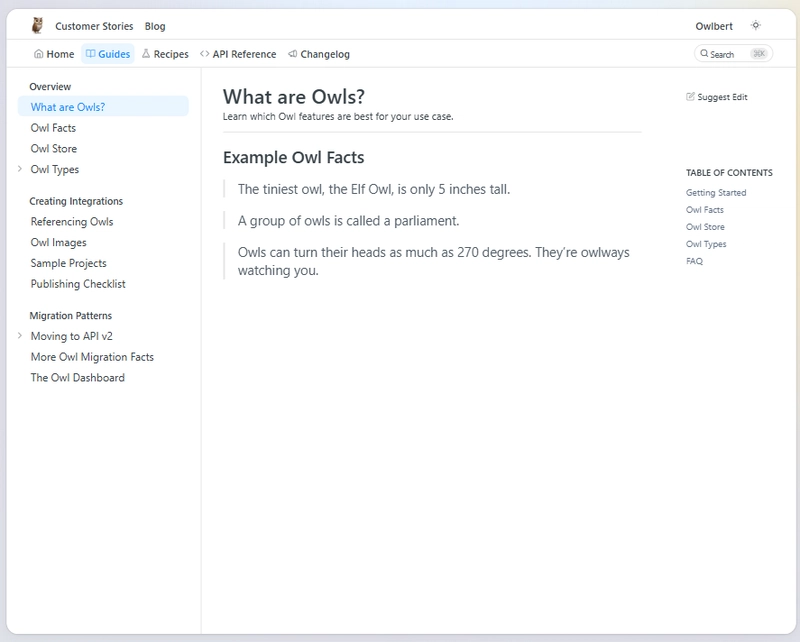This screenshot has width=800, height=642.
Task: Open Owl Images page
Action: pos(59,242)
